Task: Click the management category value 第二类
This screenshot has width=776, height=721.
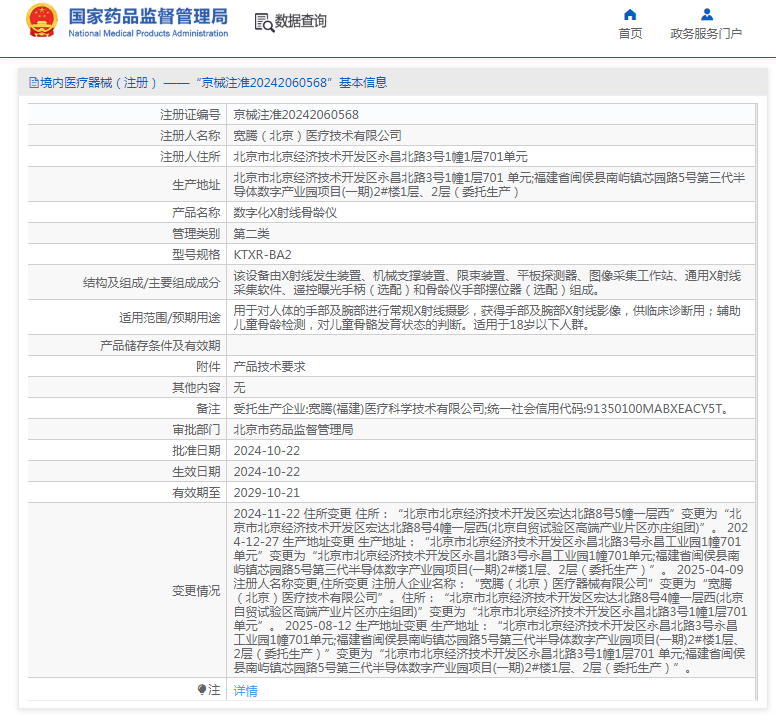Action: (x=252, y=233)
